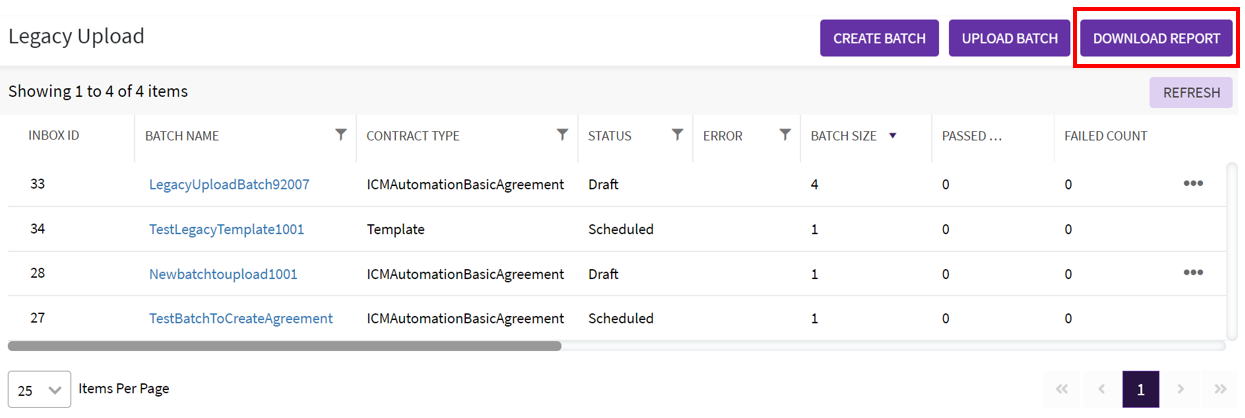
Task: Open filter icon for Status column
Action: pos(677,135)
